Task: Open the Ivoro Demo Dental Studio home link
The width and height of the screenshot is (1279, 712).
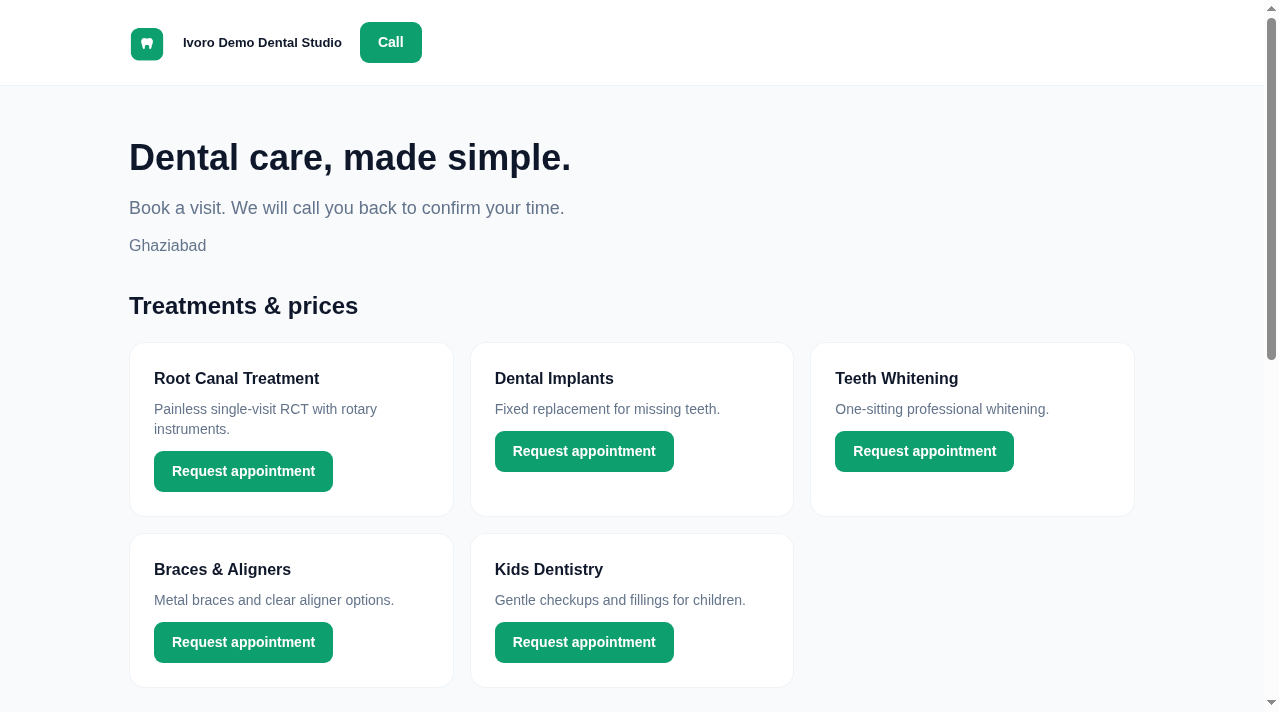Action: click(x=262, y=43)
